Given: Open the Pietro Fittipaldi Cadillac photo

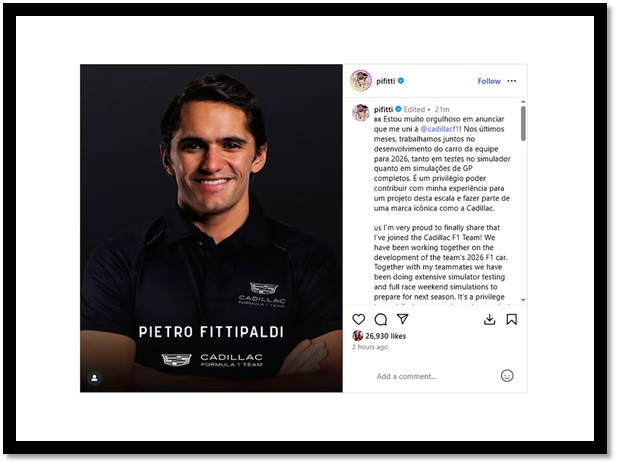Looking at the screenshot, I should [x=211, y=228].
